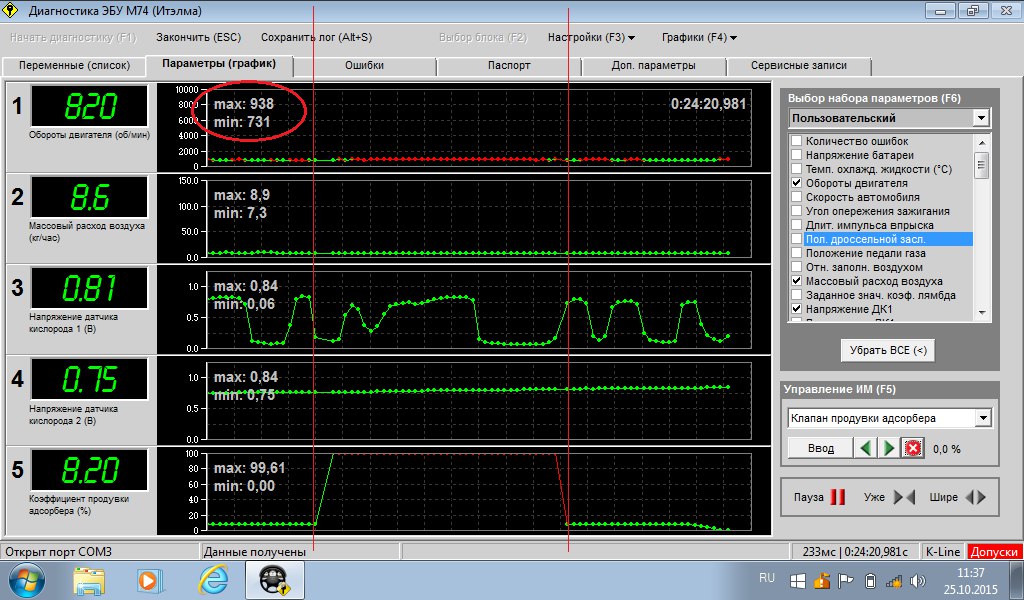Click the red Пауза pause bars icon
This screenshot has width=1024, height=600.
tap(837, 497)
